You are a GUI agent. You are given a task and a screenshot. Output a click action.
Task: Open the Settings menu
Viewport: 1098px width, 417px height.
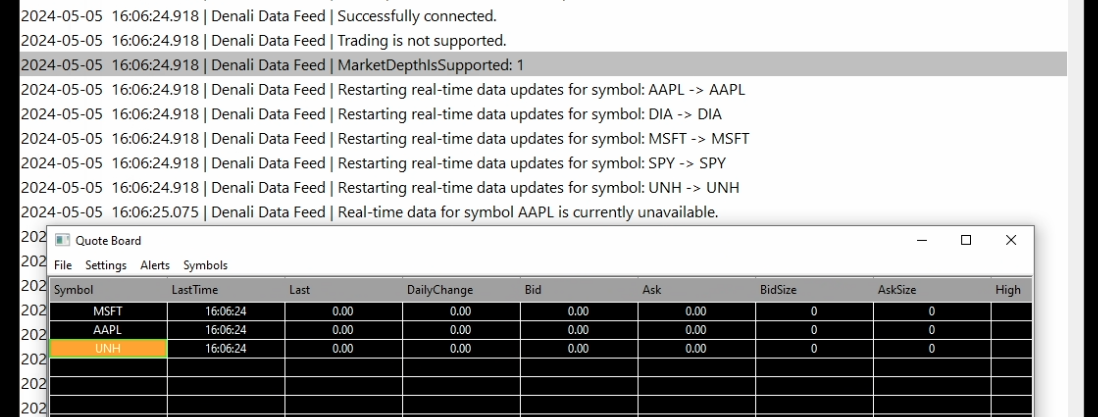[105, 265]
